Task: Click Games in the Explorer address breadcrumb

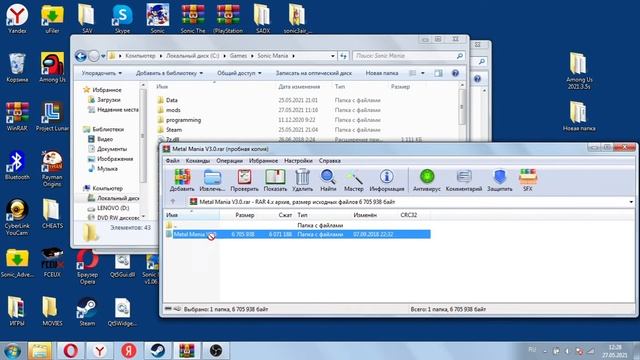Action: coord(238,56)
